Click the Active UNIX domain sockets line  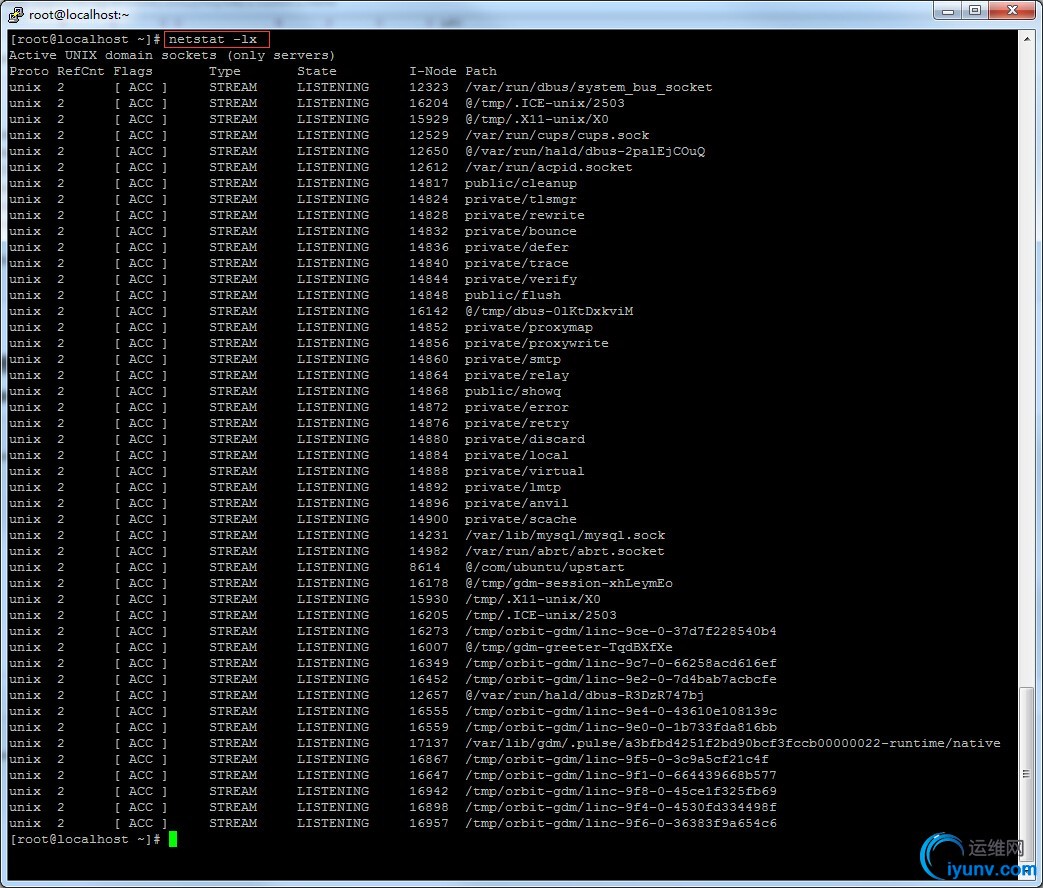[172, 55]
